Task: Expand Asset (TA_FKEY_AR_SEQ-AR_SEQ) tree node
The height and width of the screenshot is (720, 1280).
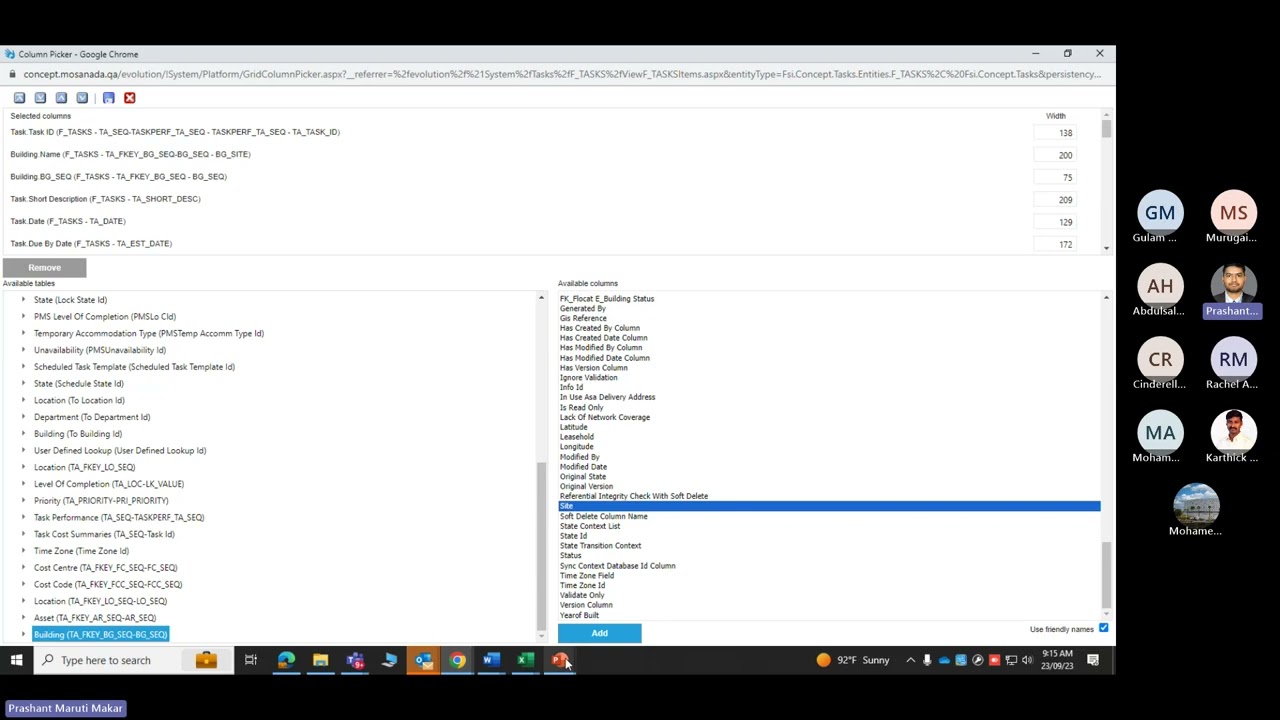Action: pos(24,618)
